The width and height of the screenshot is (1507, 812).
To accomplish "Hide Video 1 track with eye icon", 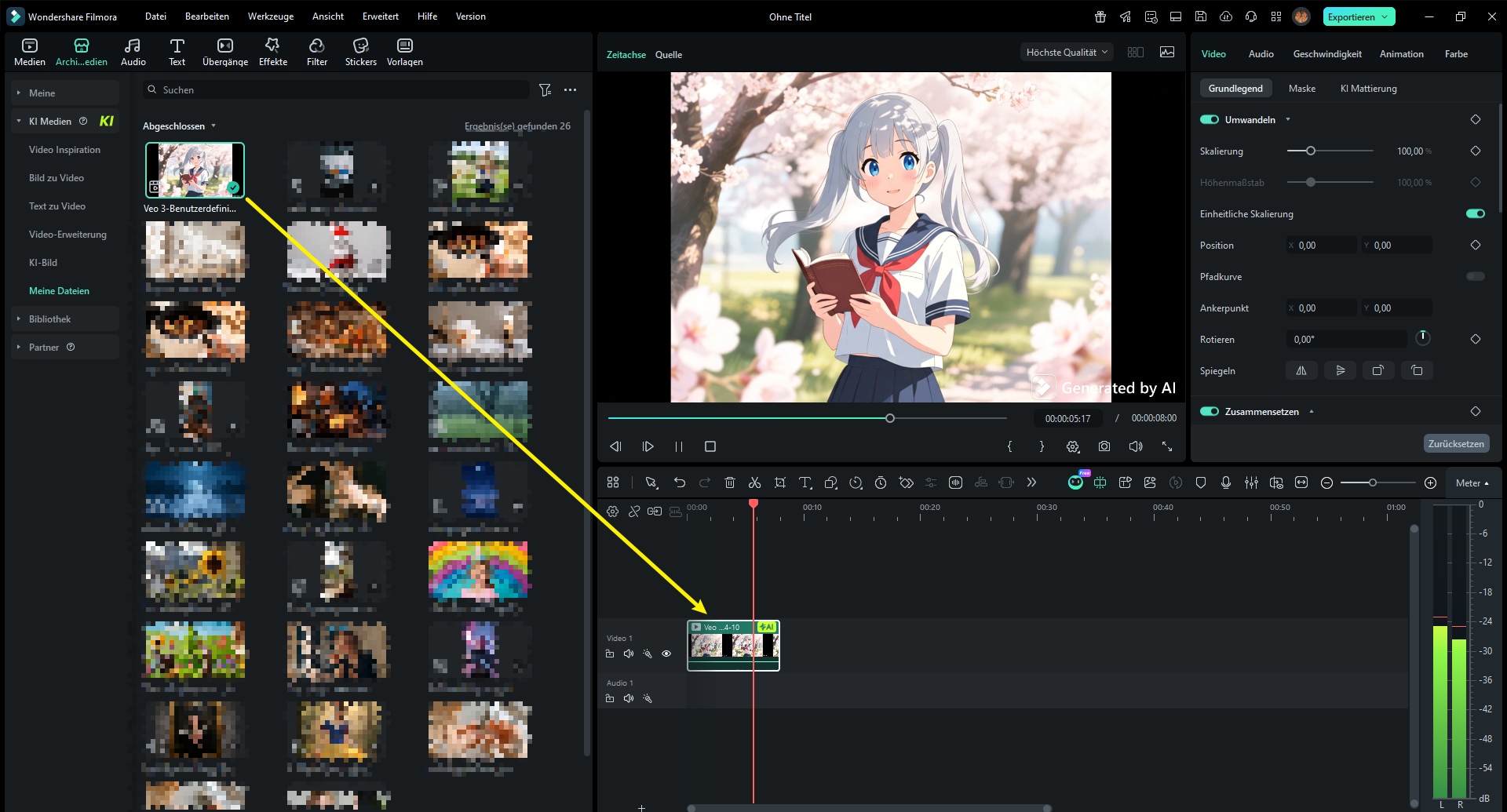I will point(666,654).
